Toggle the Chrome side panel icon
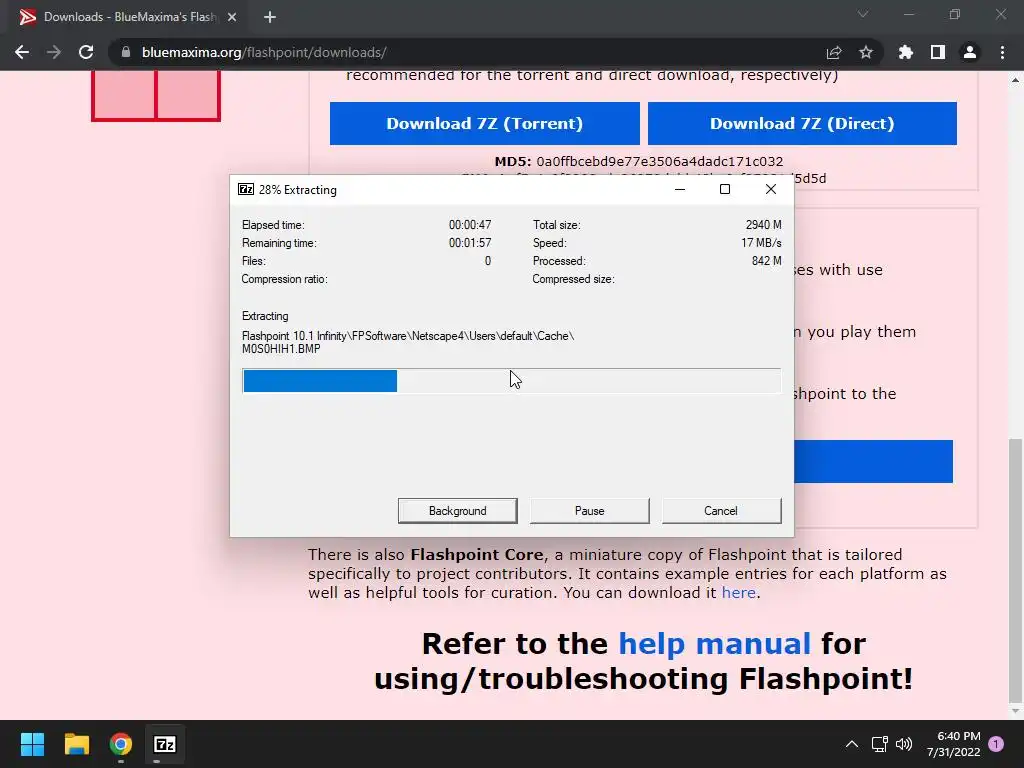 [x=938, y=52]
